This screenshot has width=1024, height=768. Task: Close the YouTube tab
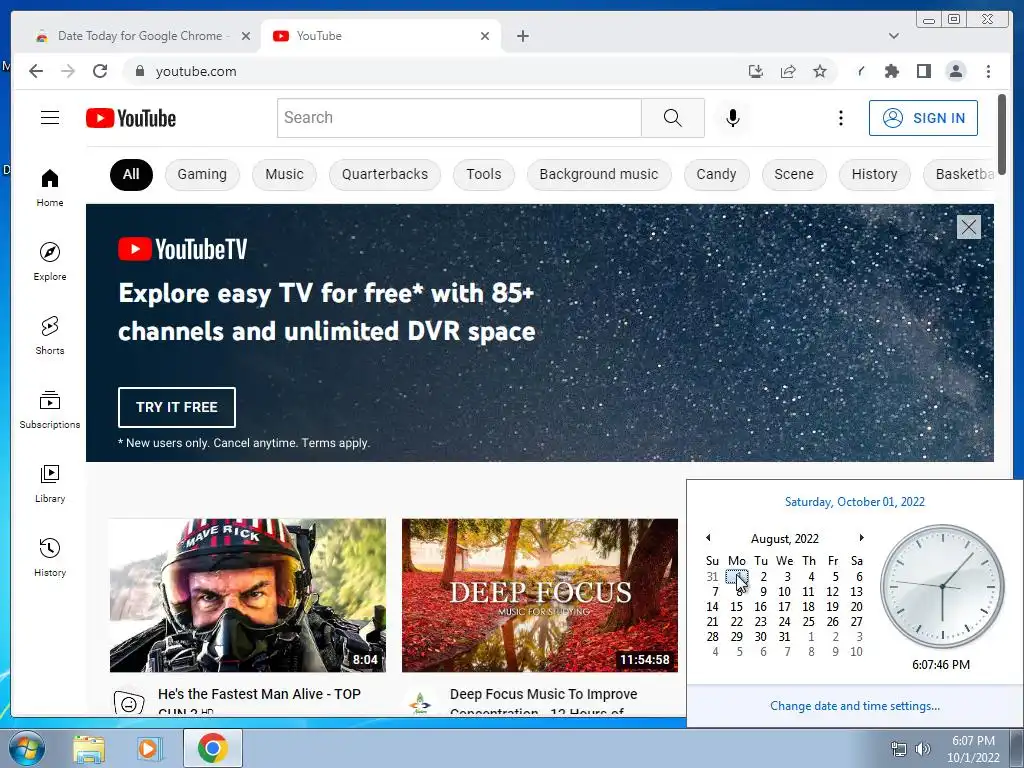coord(485,36)
